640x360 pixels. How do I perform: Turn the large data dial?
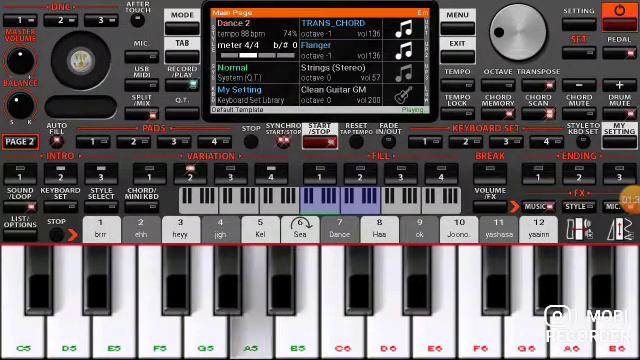click(x=518, y=33)
